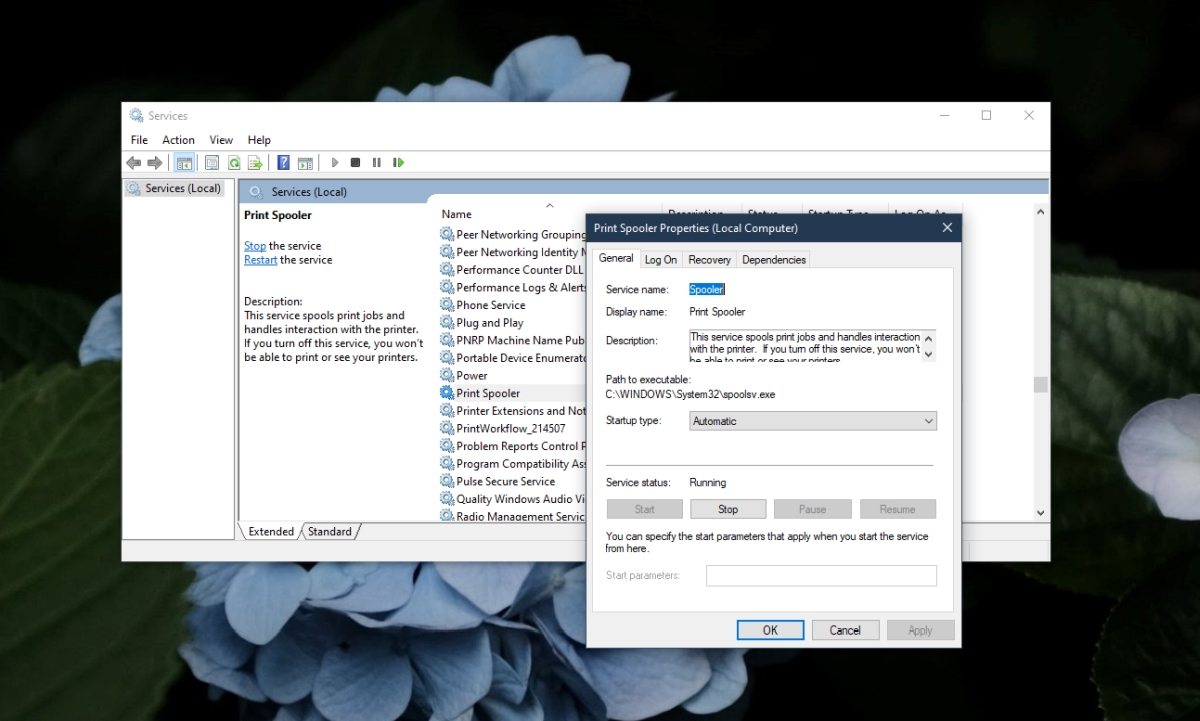Click the Restart link for the service
The image size is (1200, 721).
click(x=260, y=260)
